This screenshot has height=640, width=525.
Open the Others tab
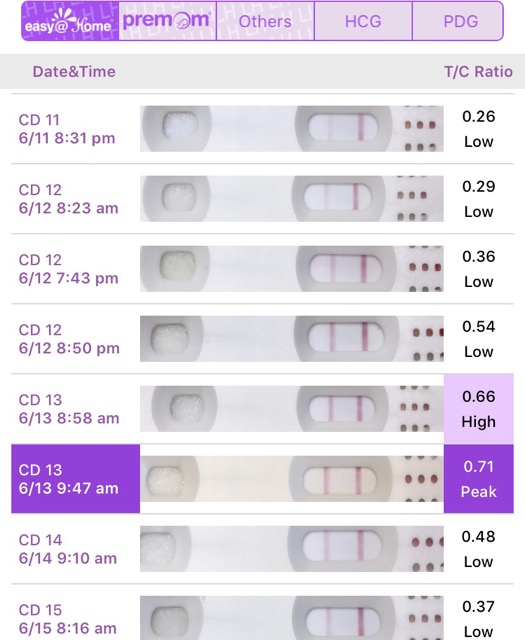pos(265,21)
